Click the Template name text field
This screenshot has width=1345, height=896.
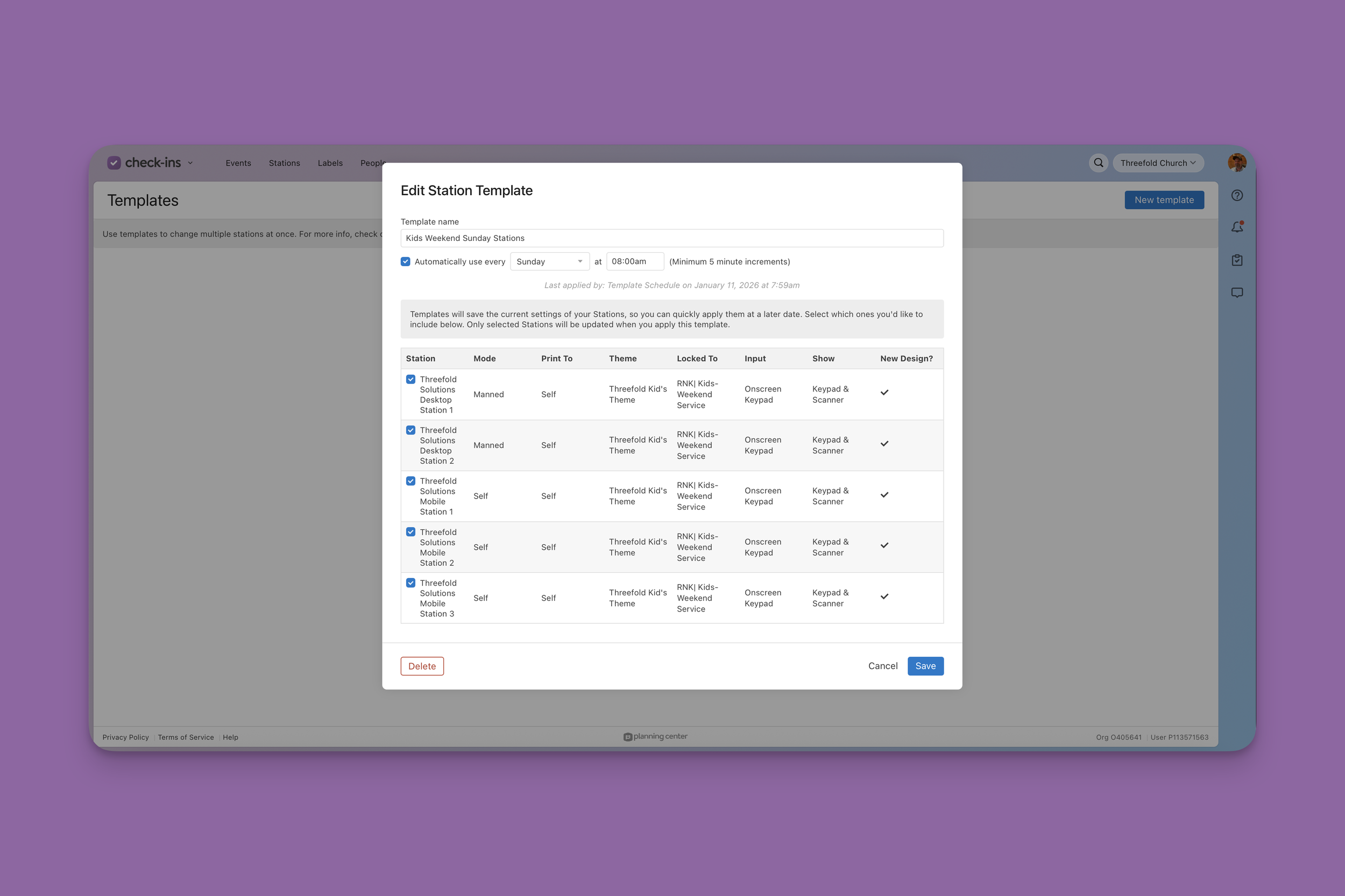click(671, 238)
